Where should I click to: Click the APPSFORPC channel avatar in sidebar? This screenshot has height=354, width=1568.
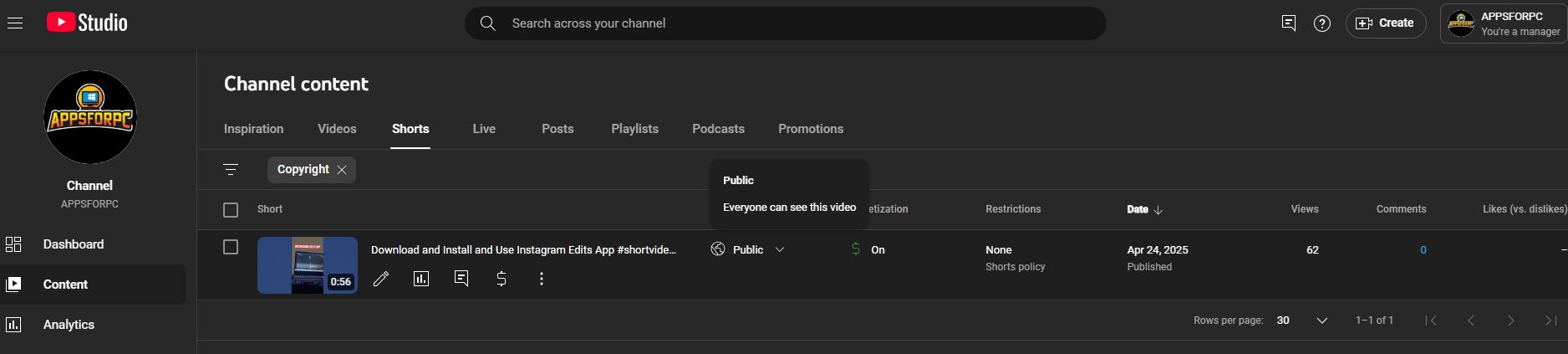tap(89, 117)
